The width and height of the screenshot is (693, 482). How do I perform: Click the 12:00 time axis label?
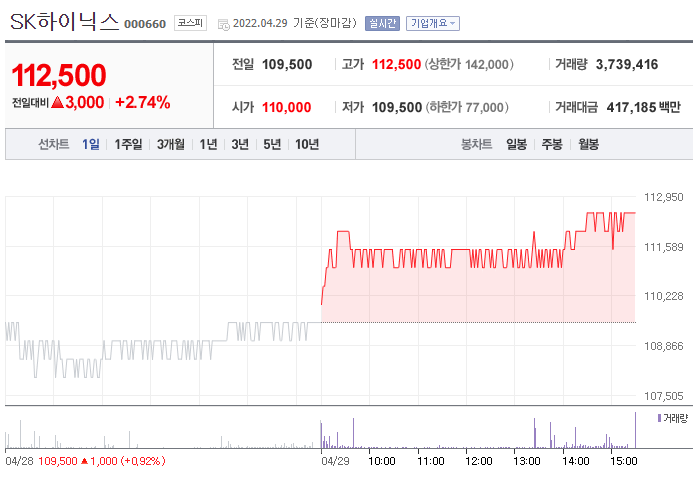pos(479,461)
